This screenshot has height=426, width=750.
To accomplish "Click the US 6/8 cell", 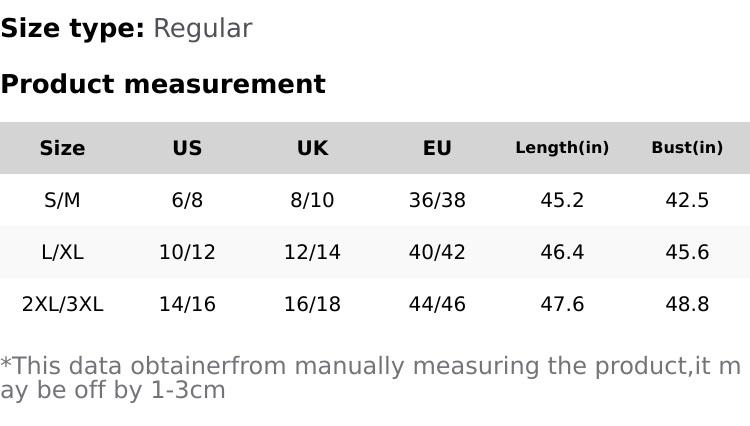I will coord(187,200).
